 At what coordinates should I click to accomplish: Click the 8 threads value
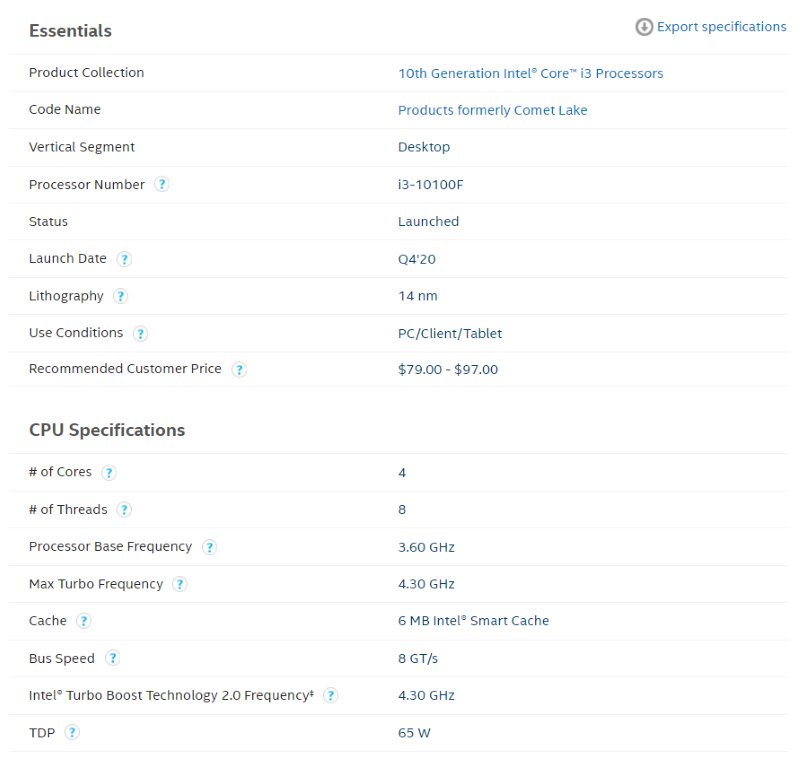402,510
